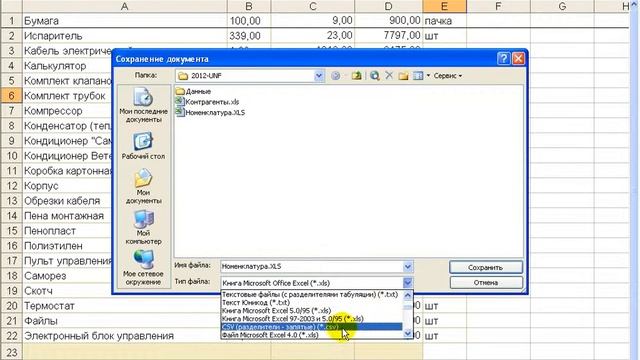Select the Контрагенты.xls file
640x360 pixels.
(x=207, y=102)
